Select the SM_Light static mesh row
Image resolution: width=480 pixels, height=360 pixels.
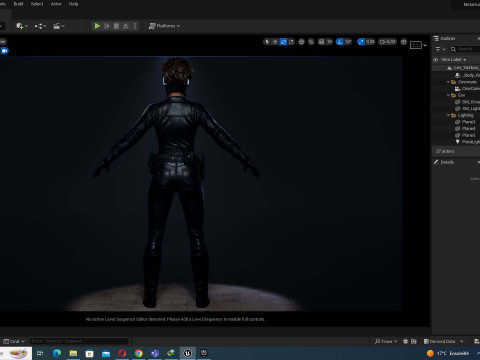(456, 108)
